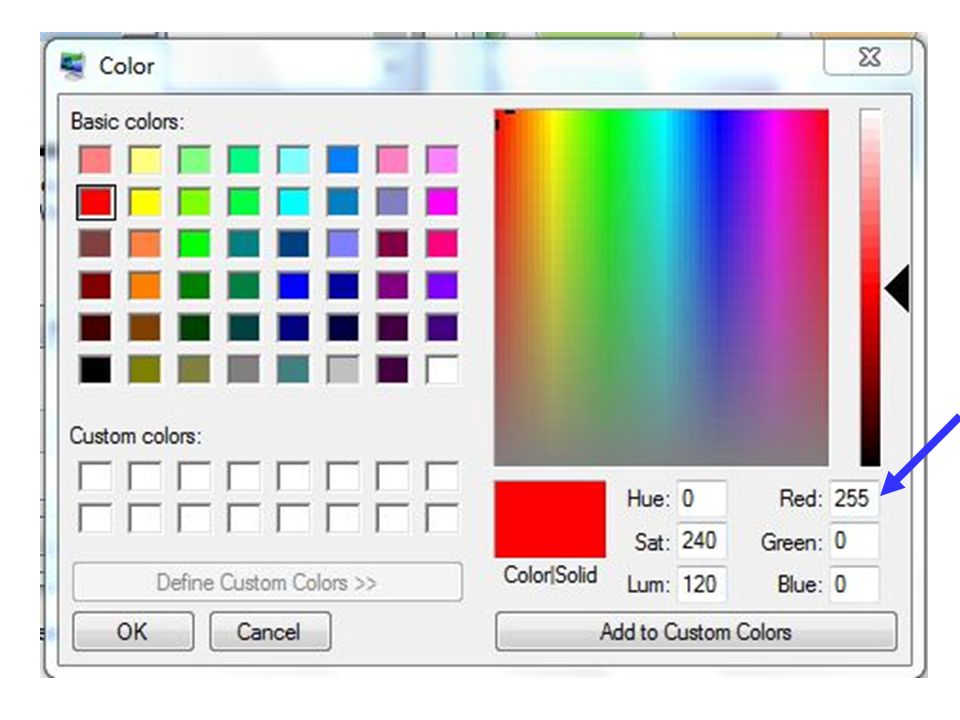
Task: Select the hot pink swatch ending third row
Action: 442,244
